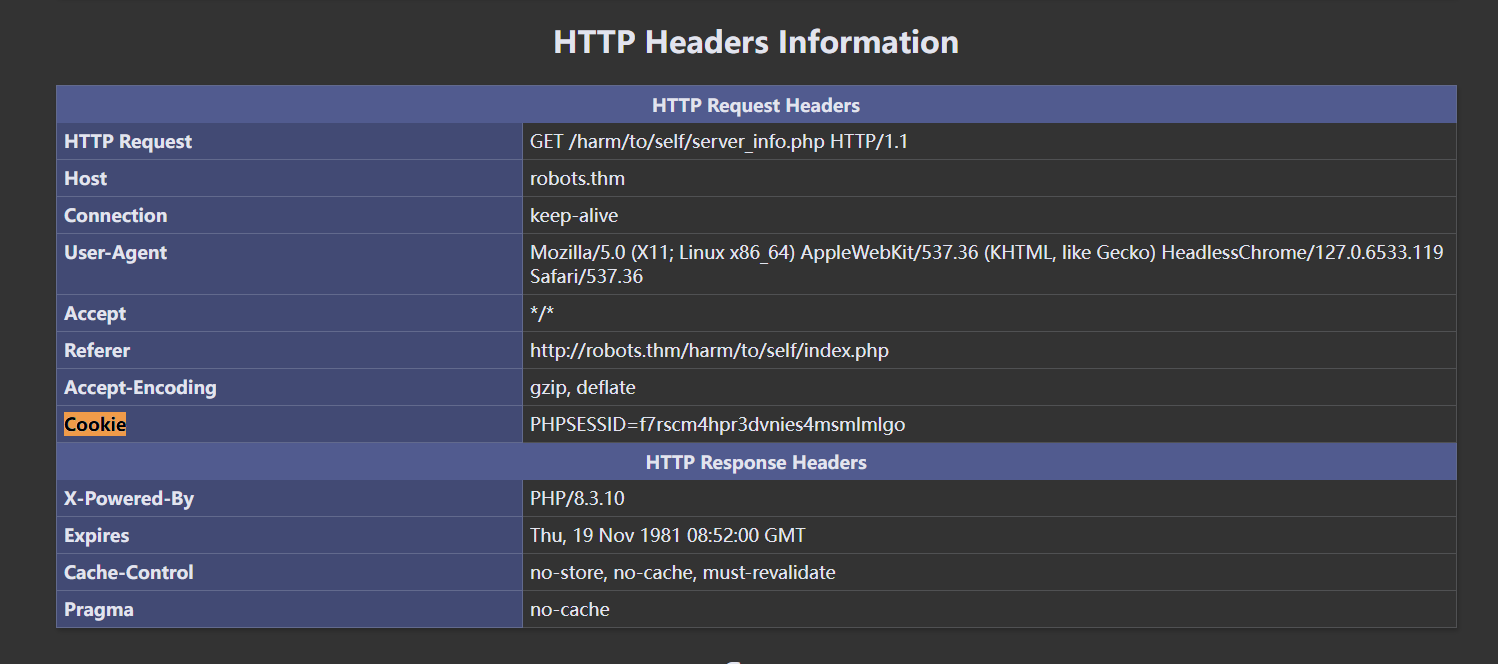Click the Expires label cell
1498x664 pixels.
(290, 535)
